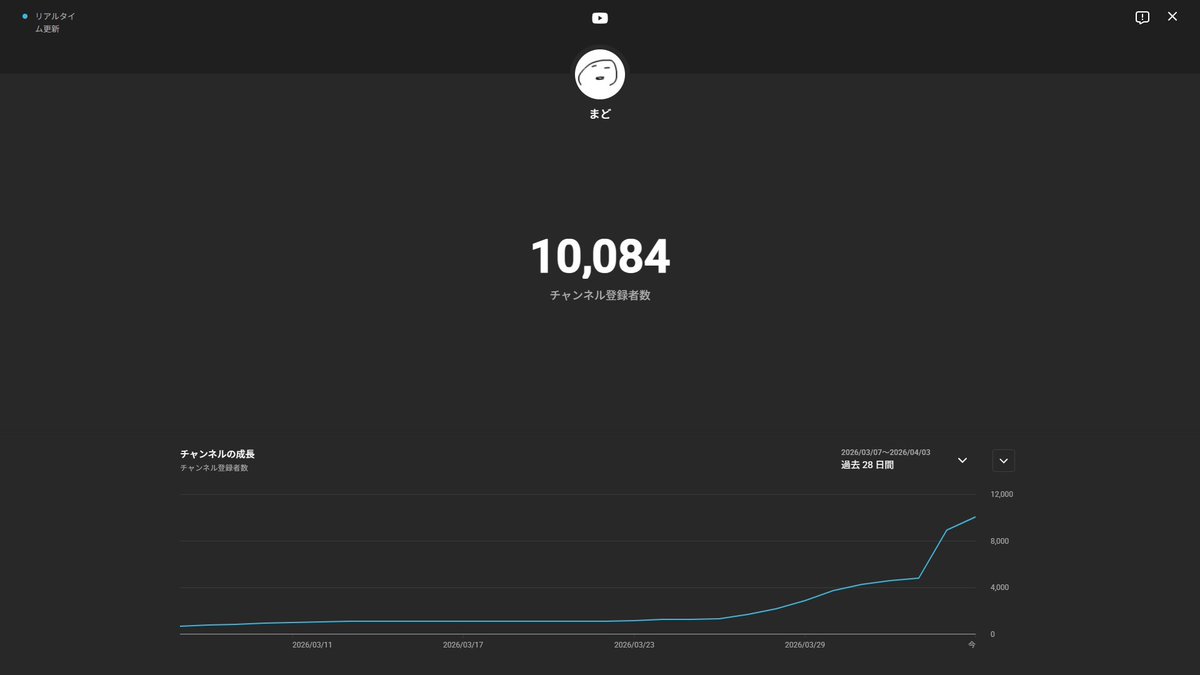Click the チャンネルの成長 chart title
The image size is (1200, 675).
(217, 454)
